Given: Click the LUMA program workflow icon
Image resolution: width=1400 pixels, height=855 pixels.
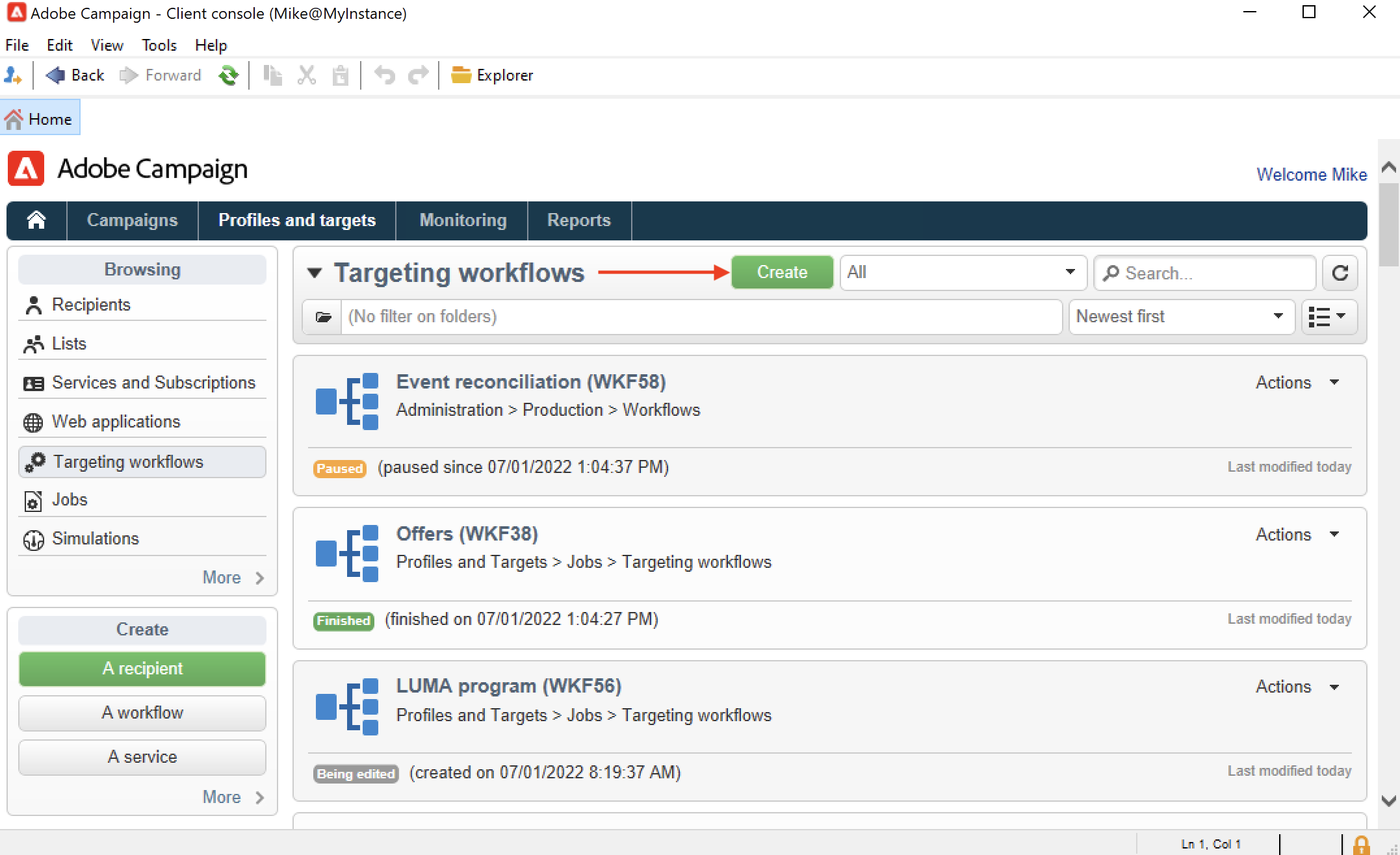Looking at the screenshot, I should 347,706.
